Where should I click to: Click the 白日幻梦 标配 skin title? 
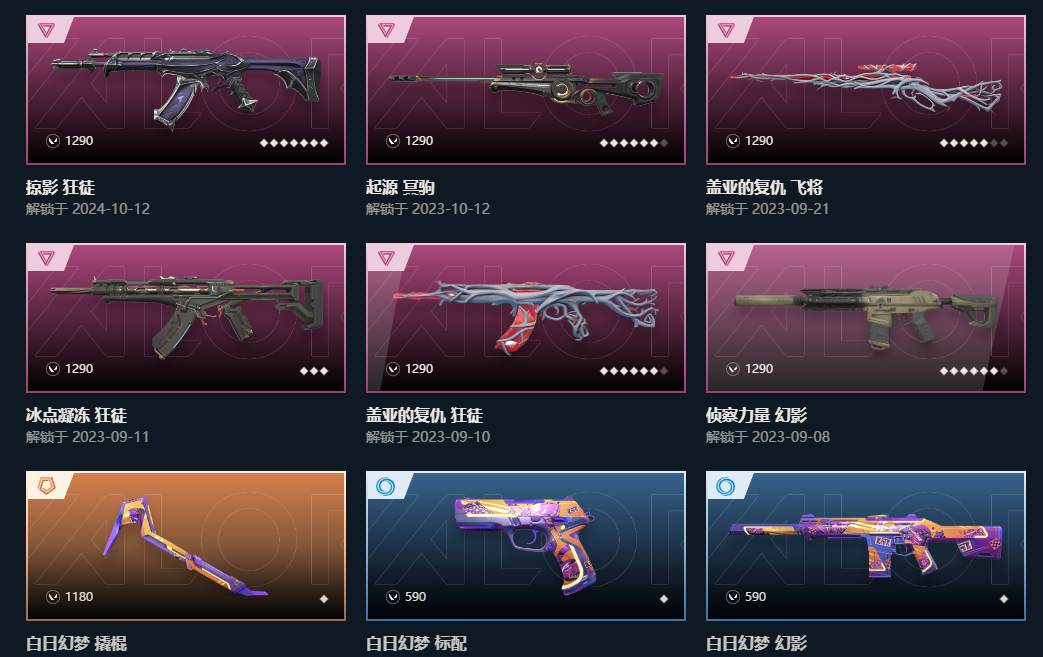point(416,644)
